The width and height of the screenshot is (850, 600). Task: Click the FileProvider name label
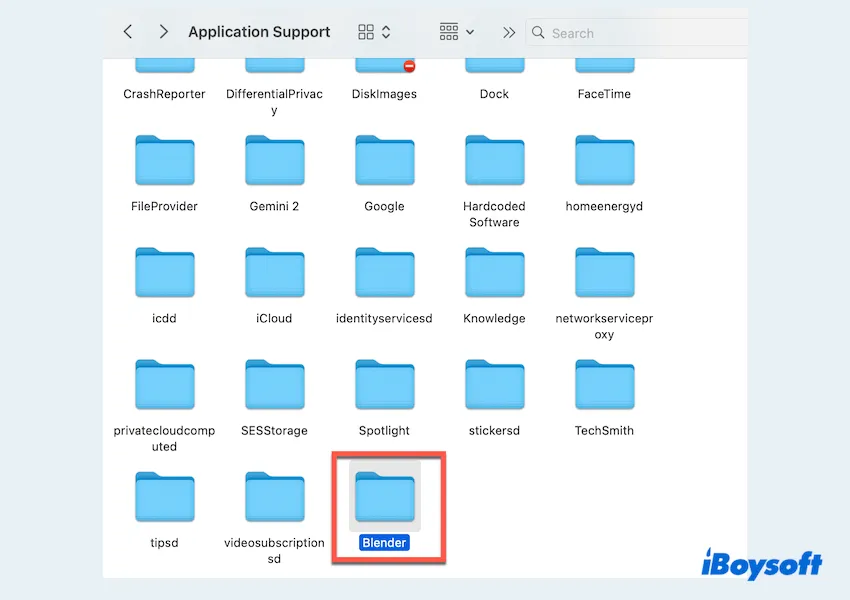(164, 206)
